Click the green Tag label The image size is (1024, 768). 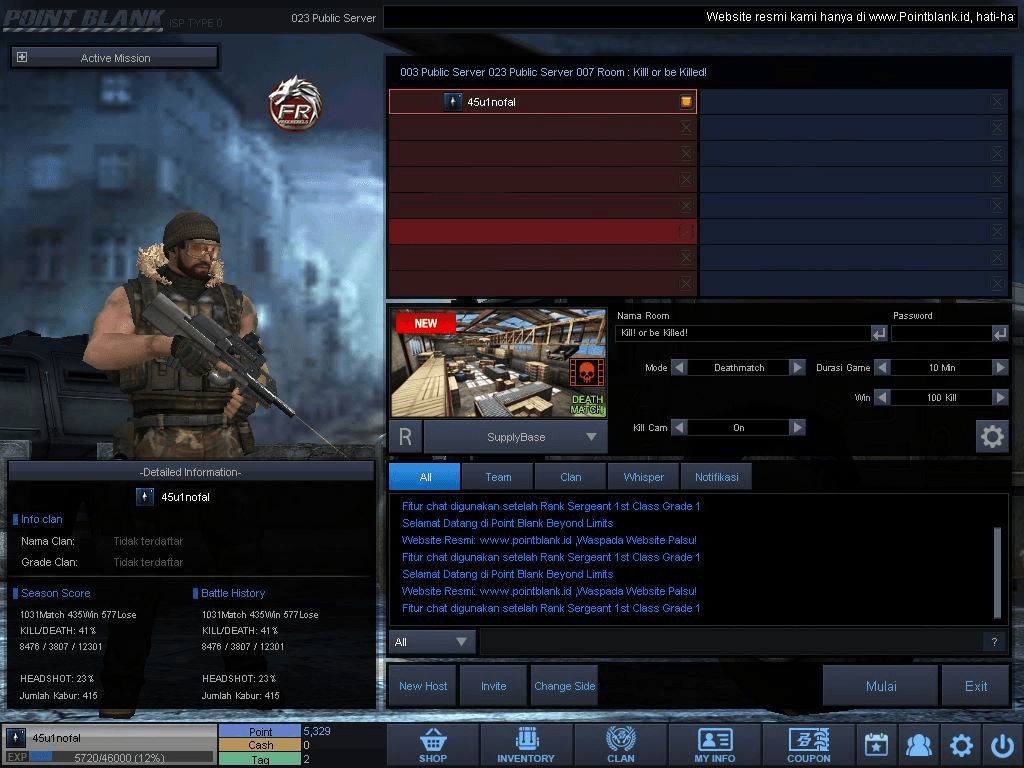click(260, 760)
